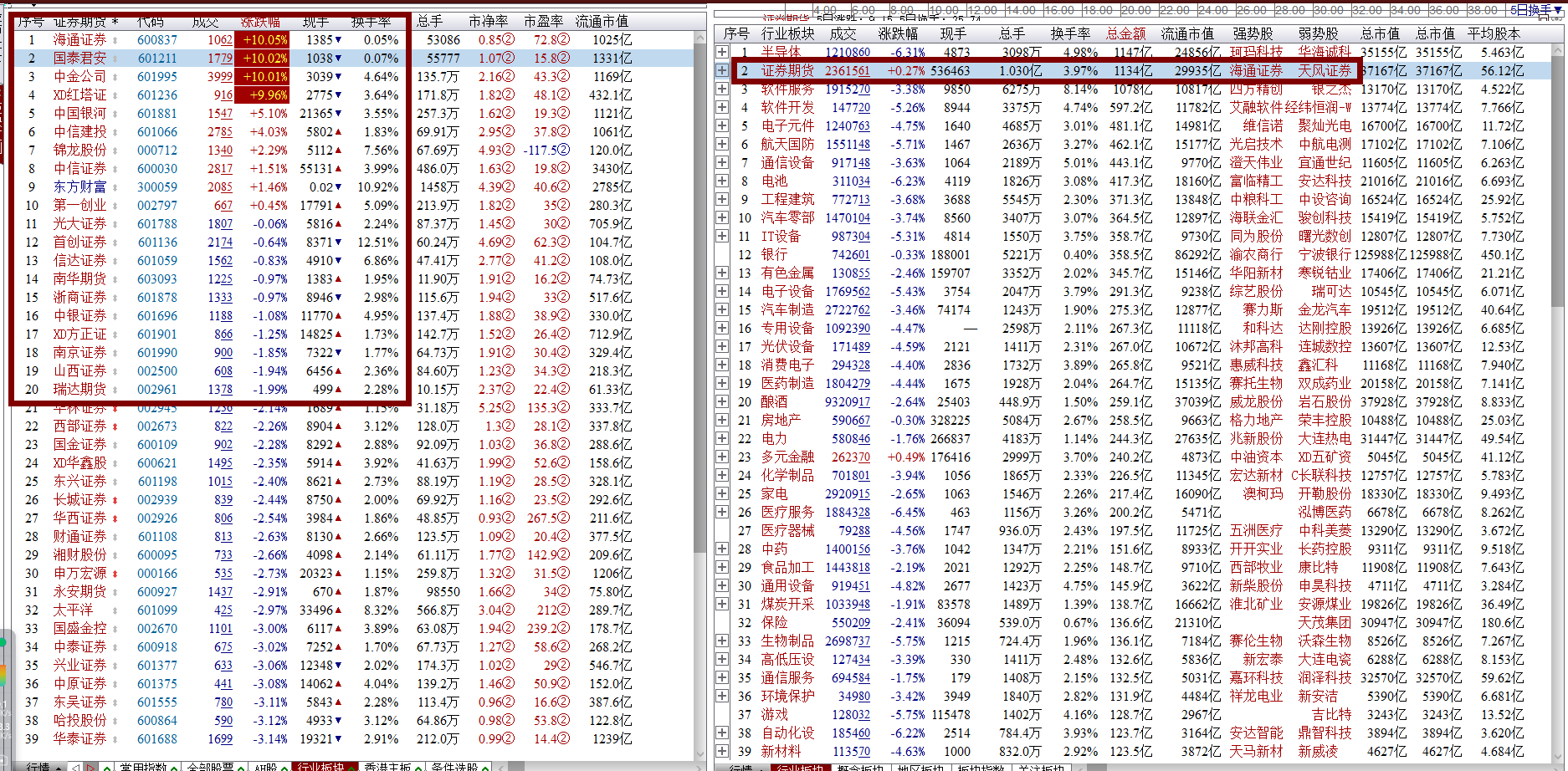Click the next-tab red right arrow at bottom
Viewport: 1568px width, 771px height.
pos(91,767)
